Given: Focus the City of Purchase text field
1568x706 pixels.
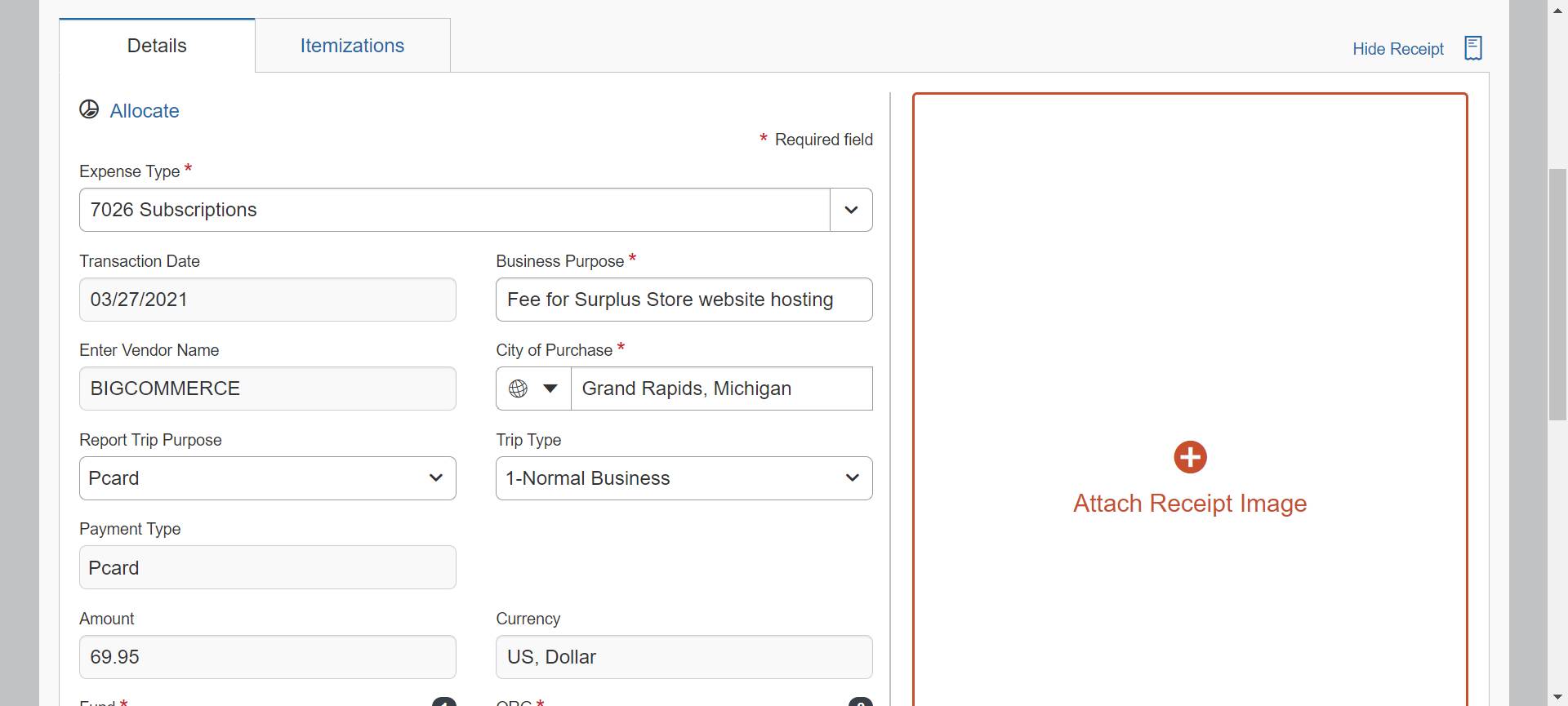Looking at the screenshot, I should click(x=720, y=389).
